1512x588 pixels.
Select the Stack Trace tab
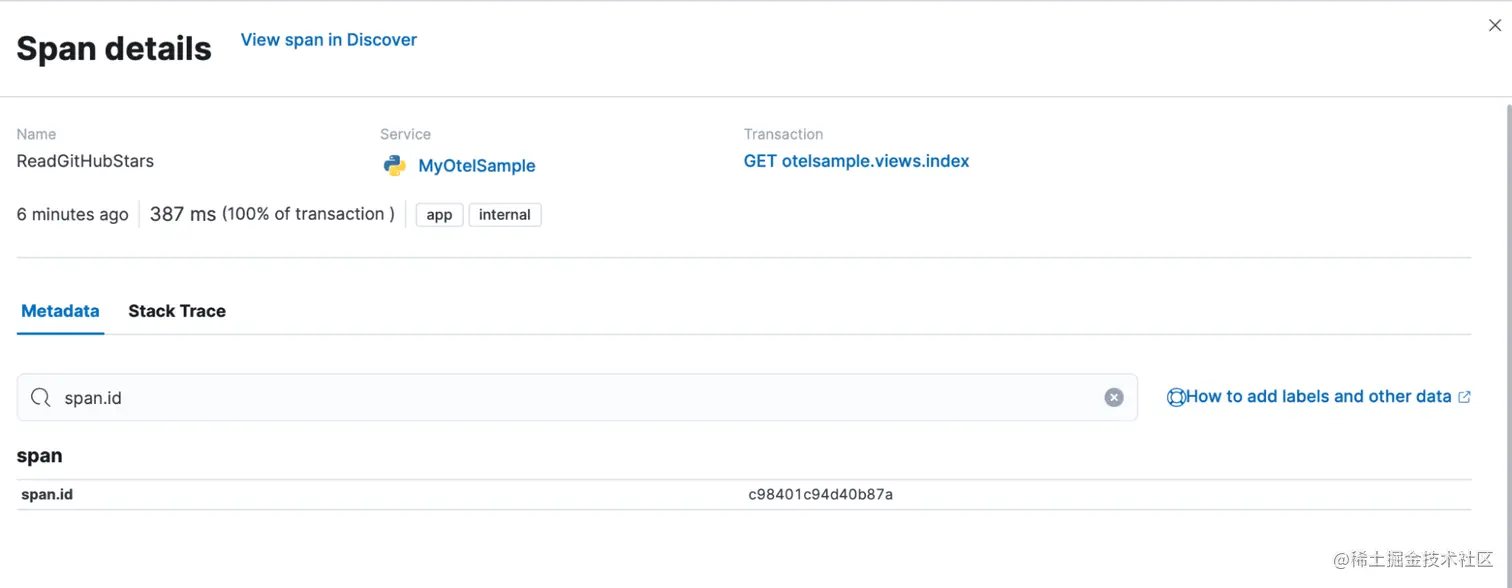176,311
